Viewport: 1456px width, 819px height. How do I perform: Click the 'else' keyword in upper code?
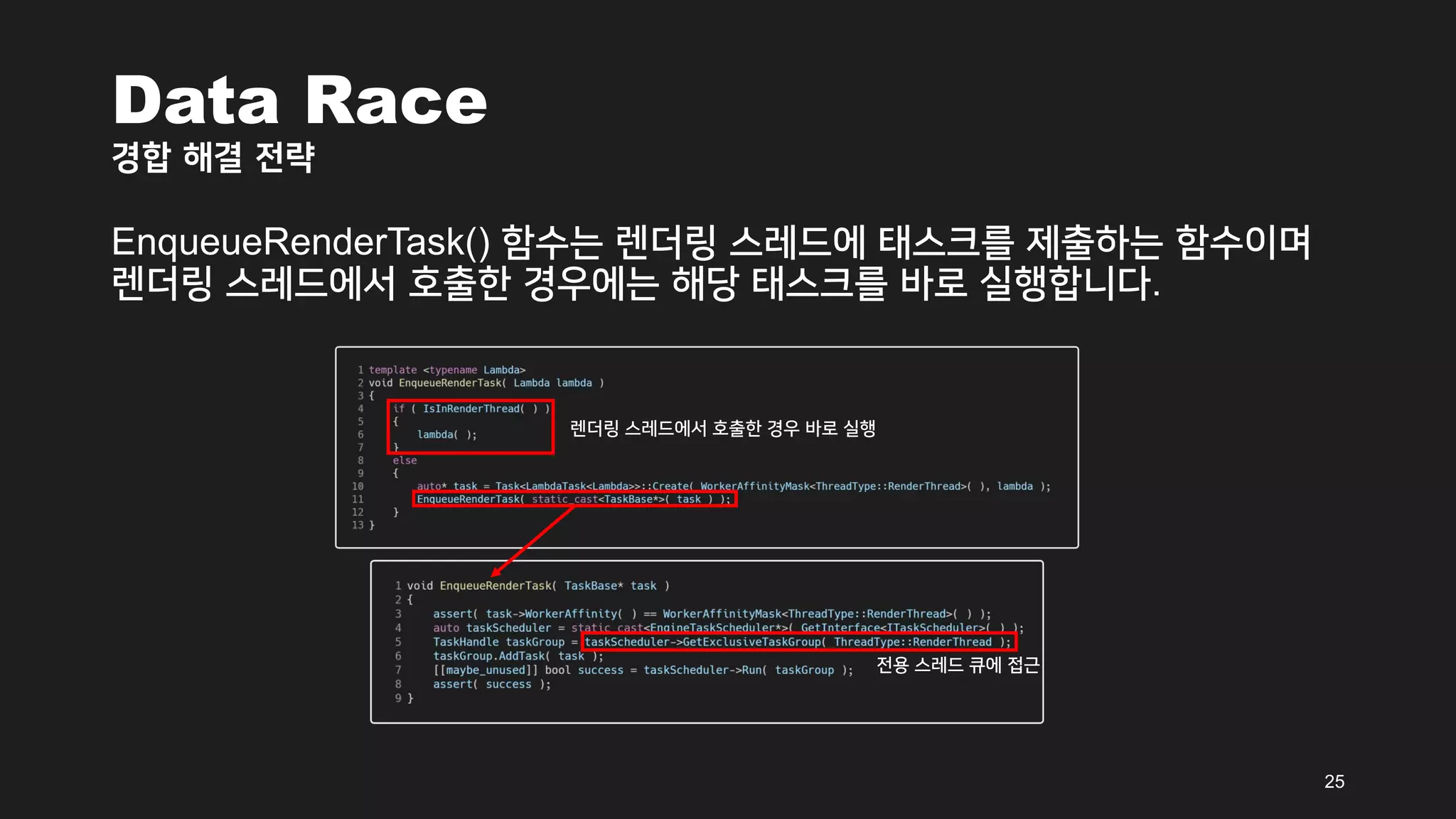tap(405, 460)
